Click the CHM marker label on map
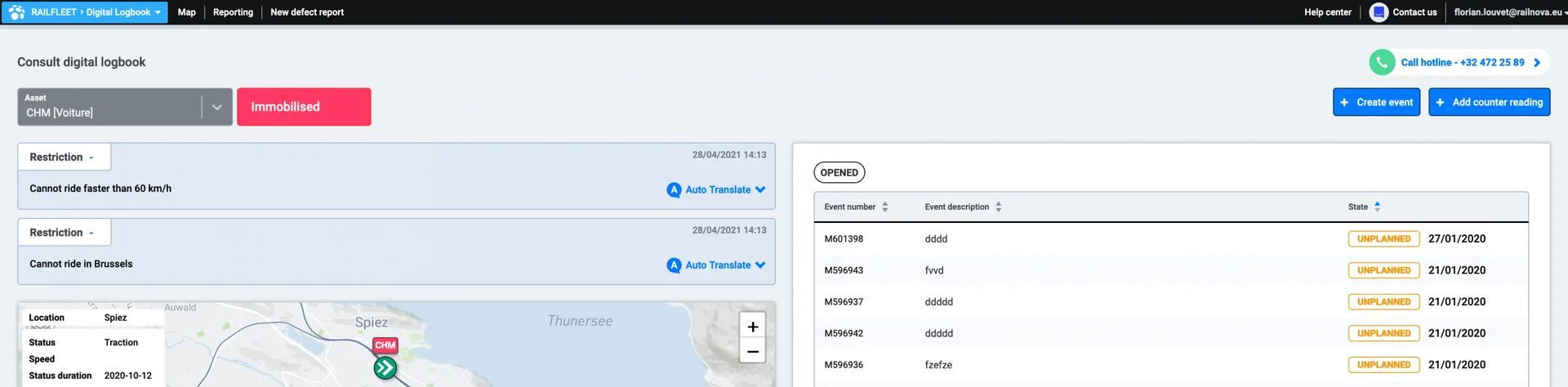 [x=385, y=345]
